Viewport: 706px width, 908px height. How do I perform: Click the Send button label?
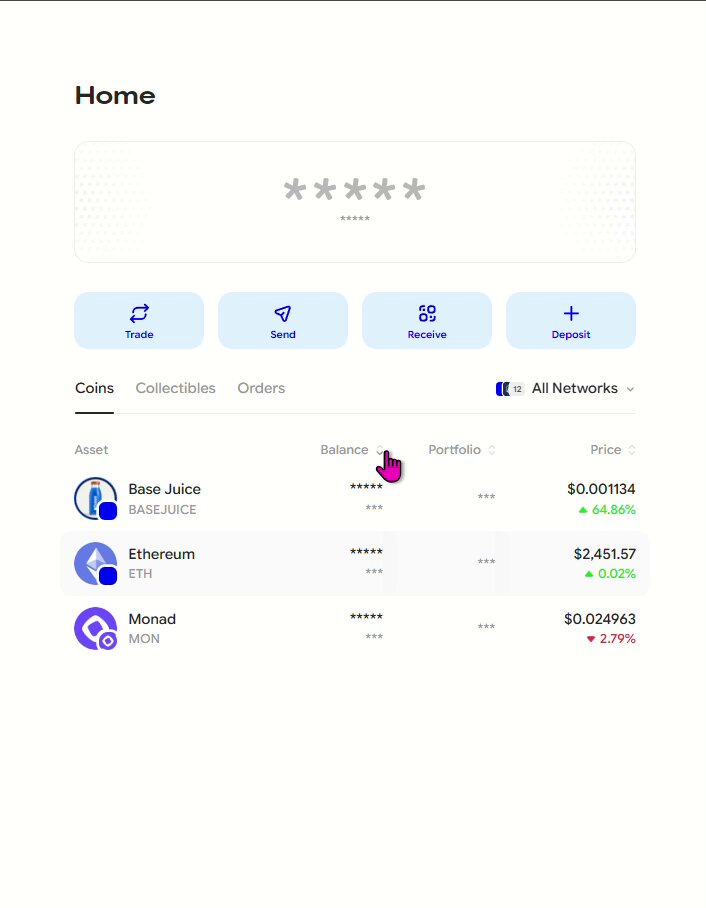[283, 335]
